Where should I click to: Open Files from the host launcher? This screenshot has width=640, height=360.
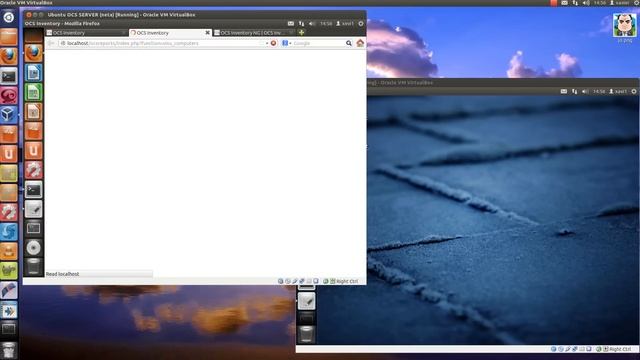tap(9, 37)
